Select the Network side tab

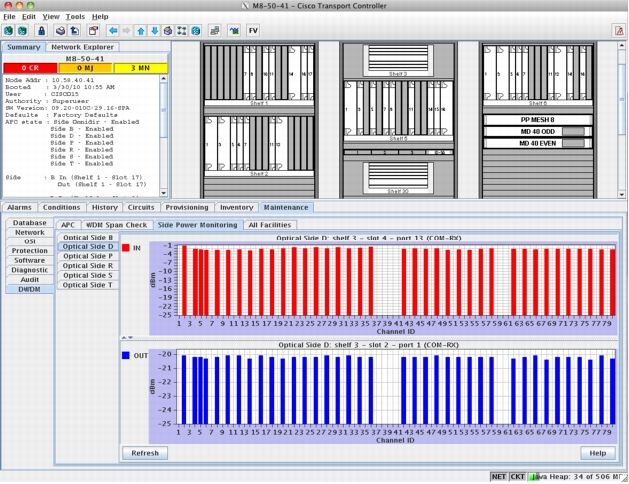[x=29, y=232]
